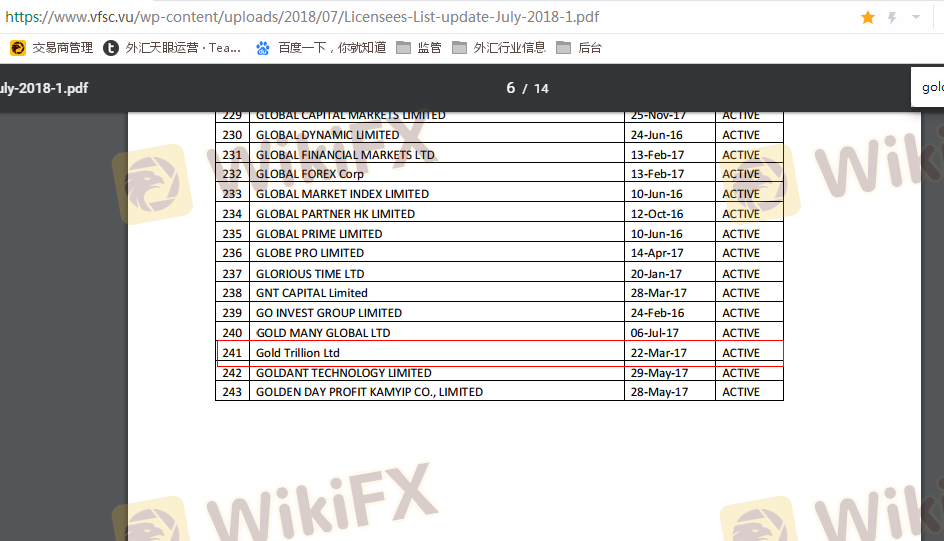Screen dimensions: 944x541
Task: Click the 22-Mar-17 date cell
Action: point(658,353)
